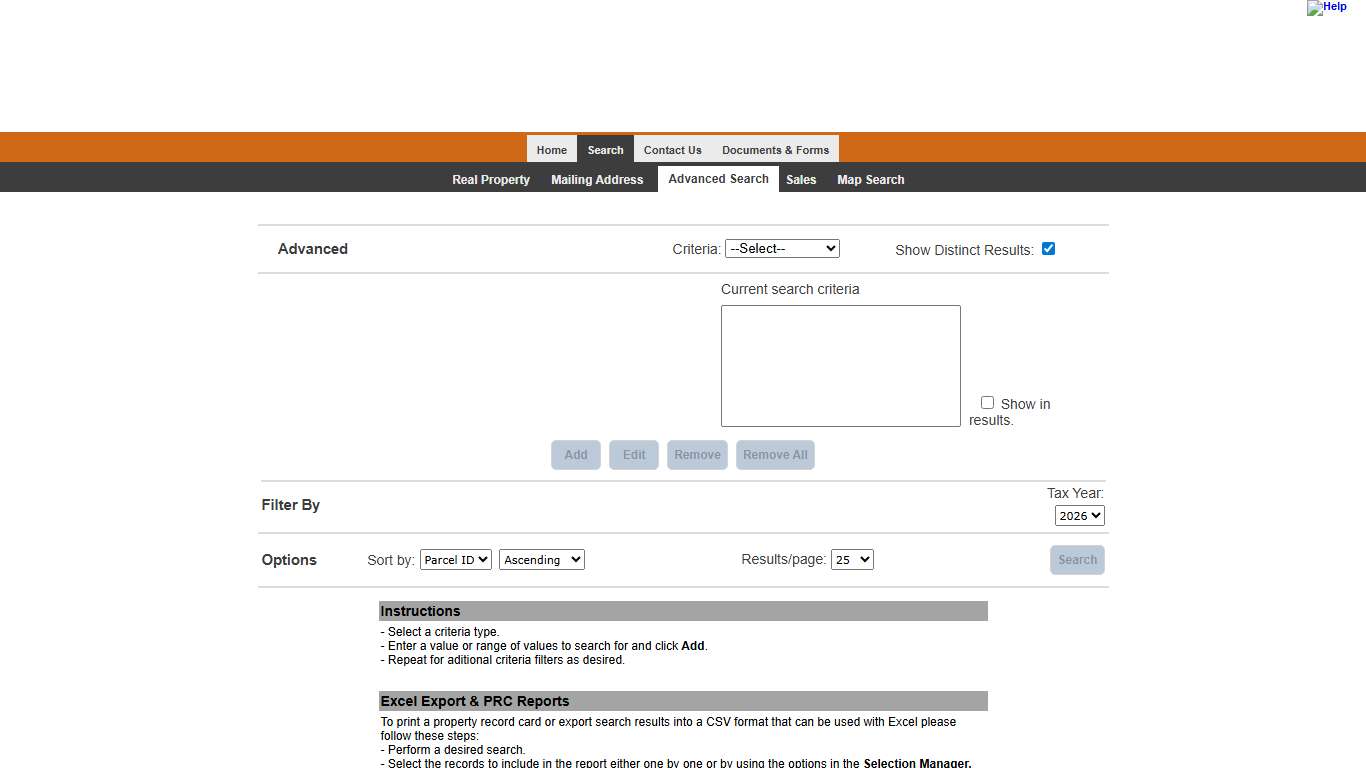The image size is (1366, 768).
Task: Open Map Search
Action: click(x=870, y=179)
